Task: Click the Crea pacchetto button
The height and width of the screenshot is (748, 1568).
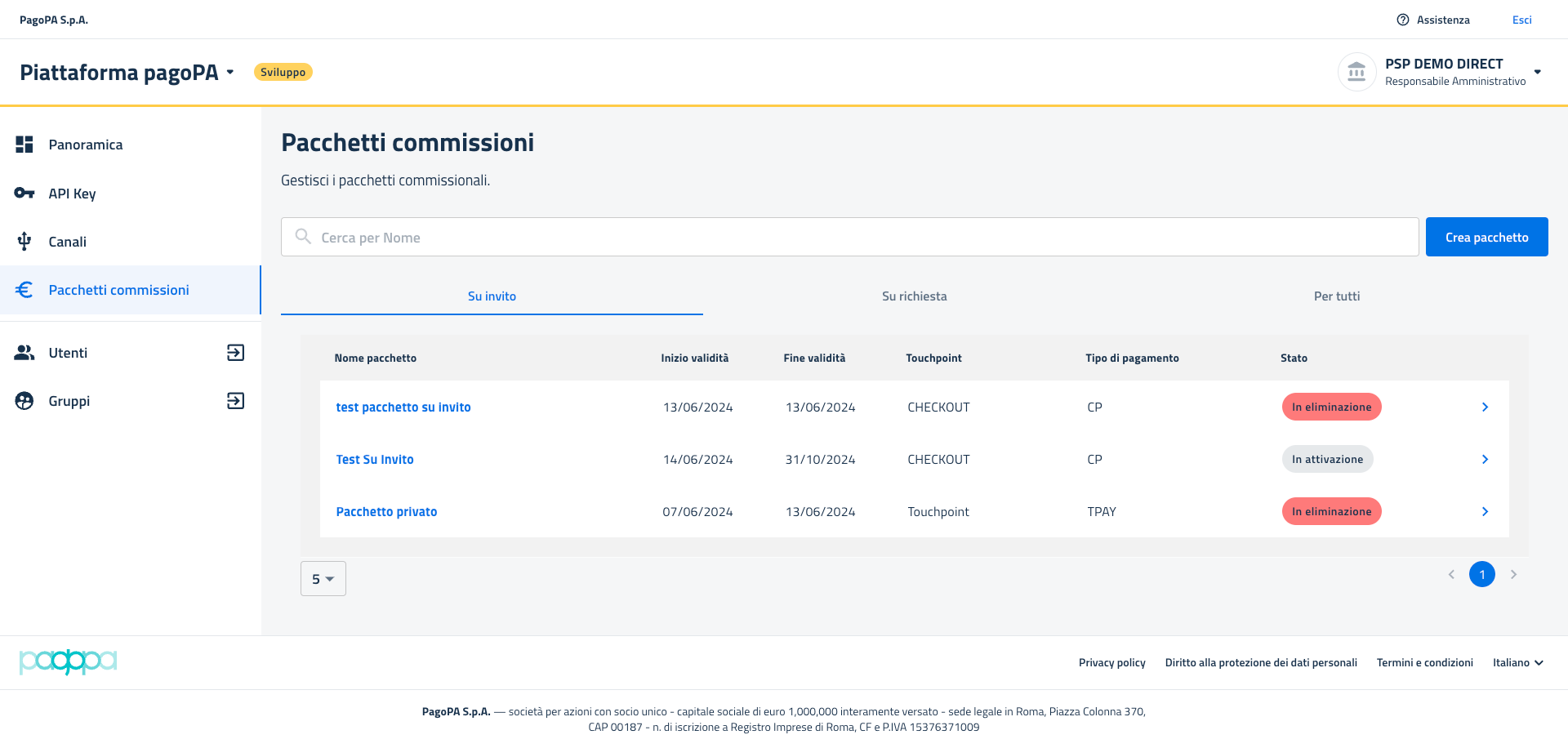Action: tap(1486, 238)
